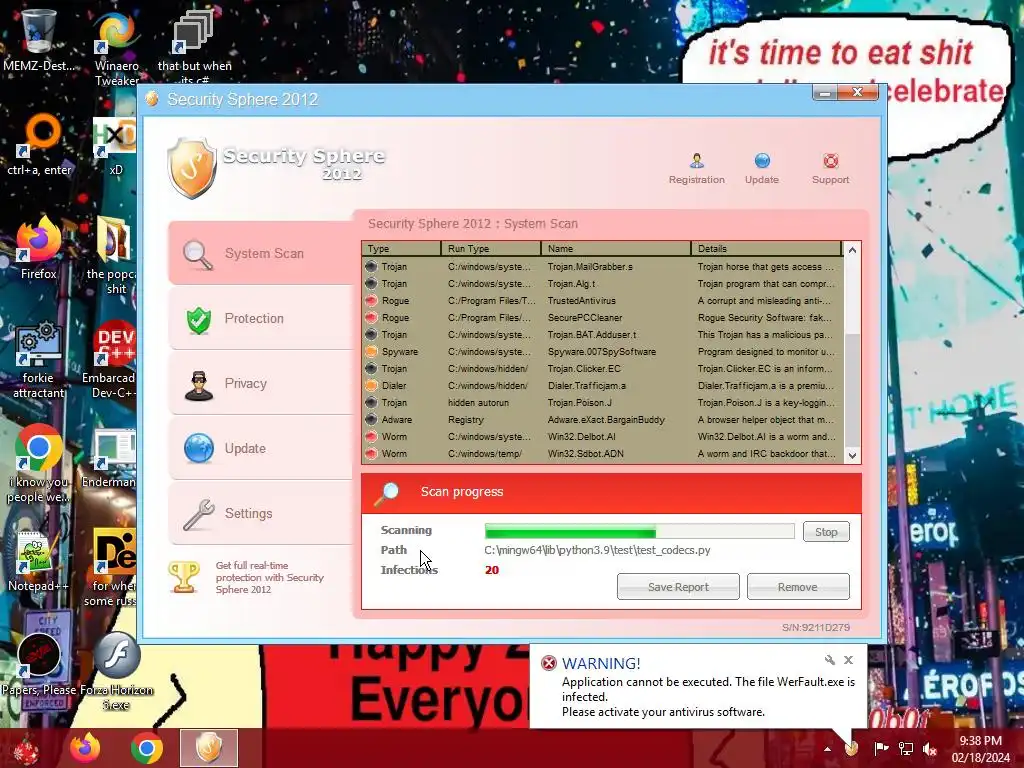Select the Spyware.007SpySoftware row
This screenshot has height=768, width=1024.
(602, 351)
